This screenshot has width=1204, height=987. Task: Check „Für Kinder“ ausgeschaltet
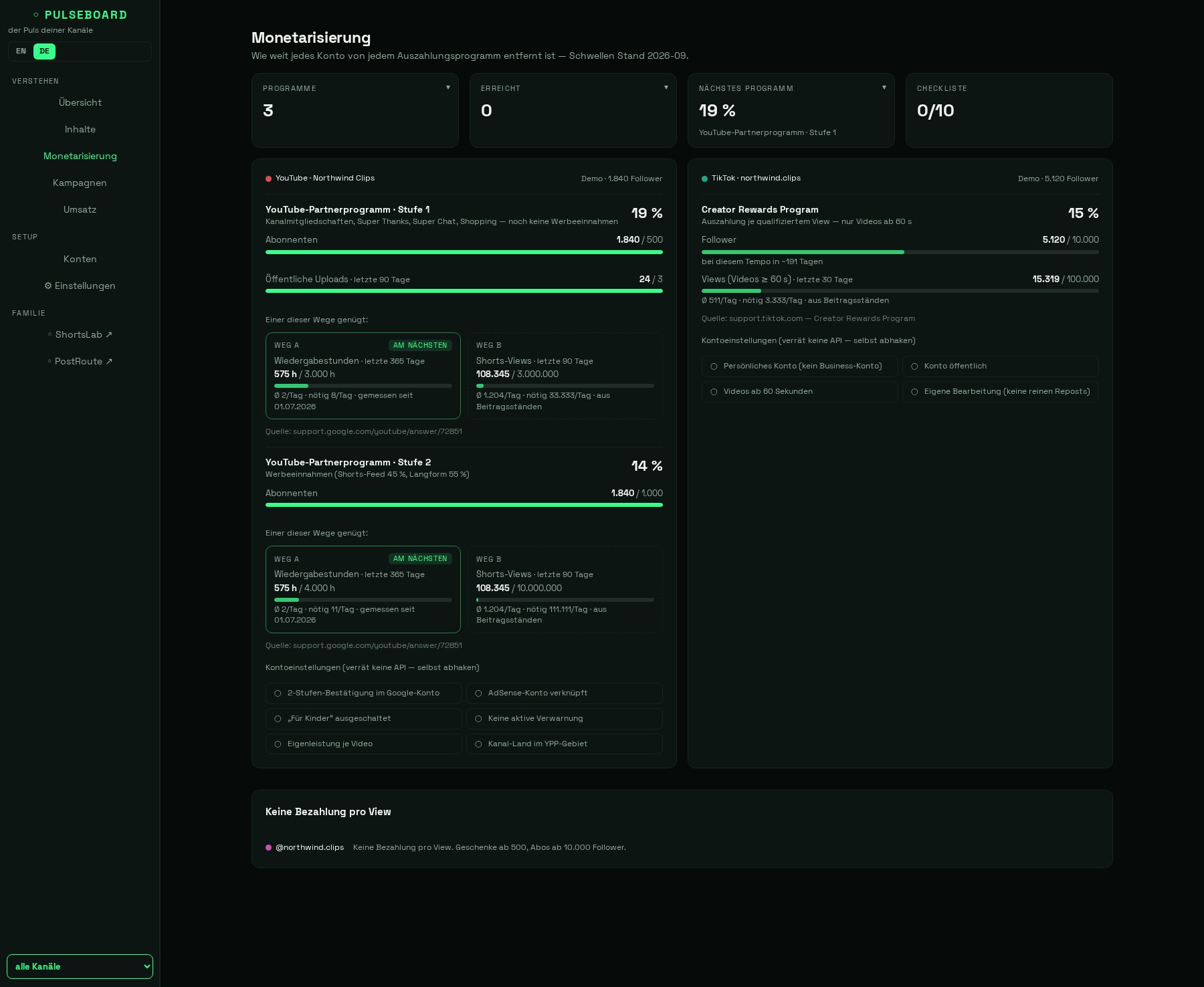pyautogui.click(x=363, y=718)
